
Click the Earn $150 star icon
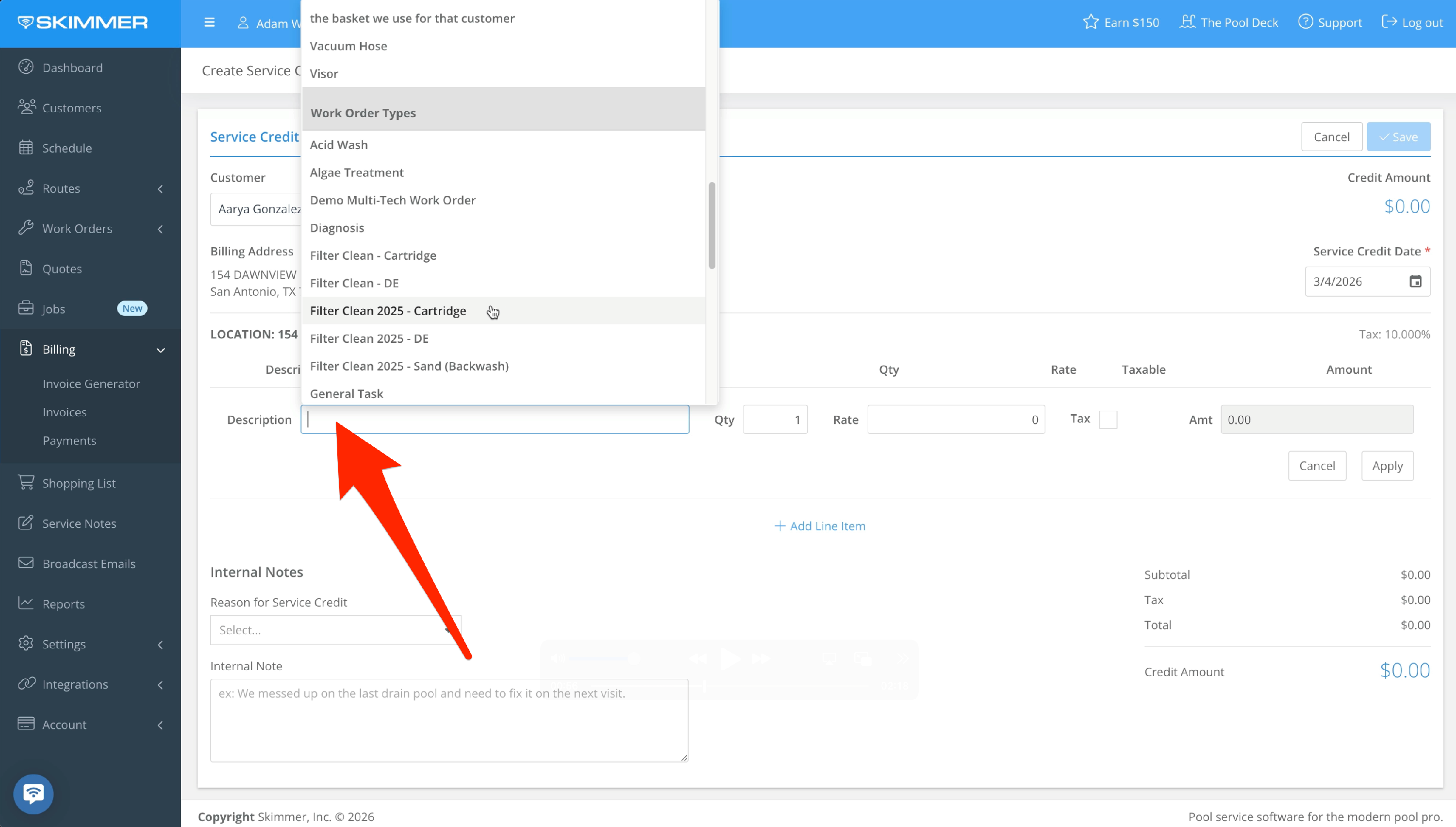pos(1091,22)
